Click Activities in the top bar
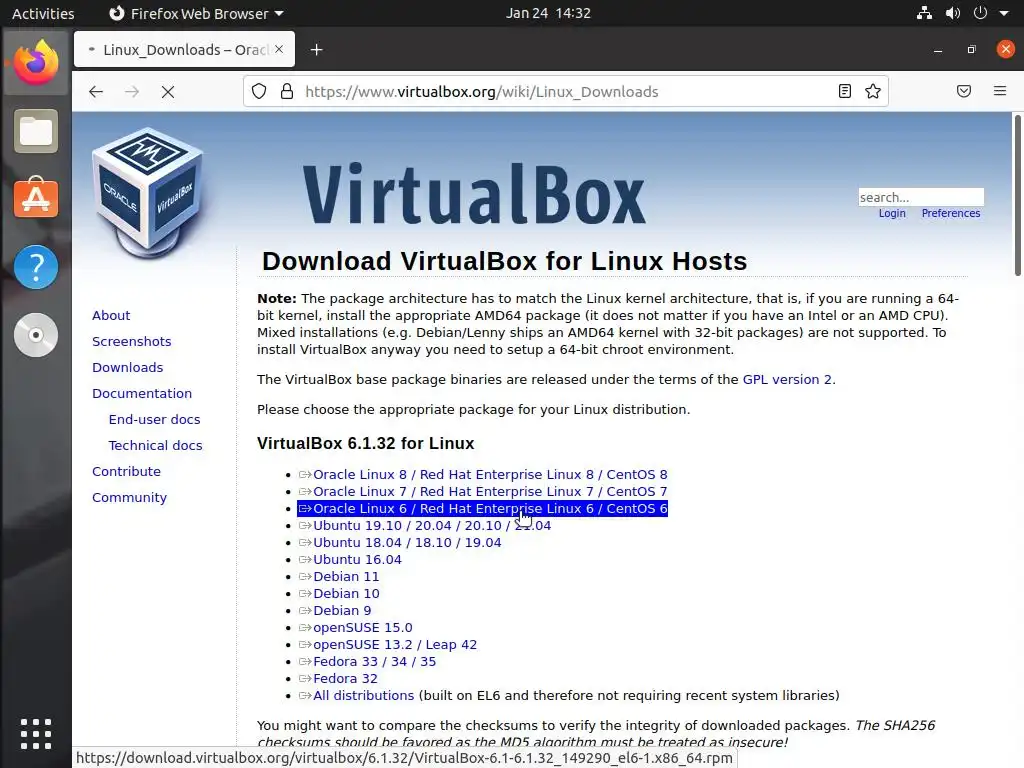 point(43,14)
